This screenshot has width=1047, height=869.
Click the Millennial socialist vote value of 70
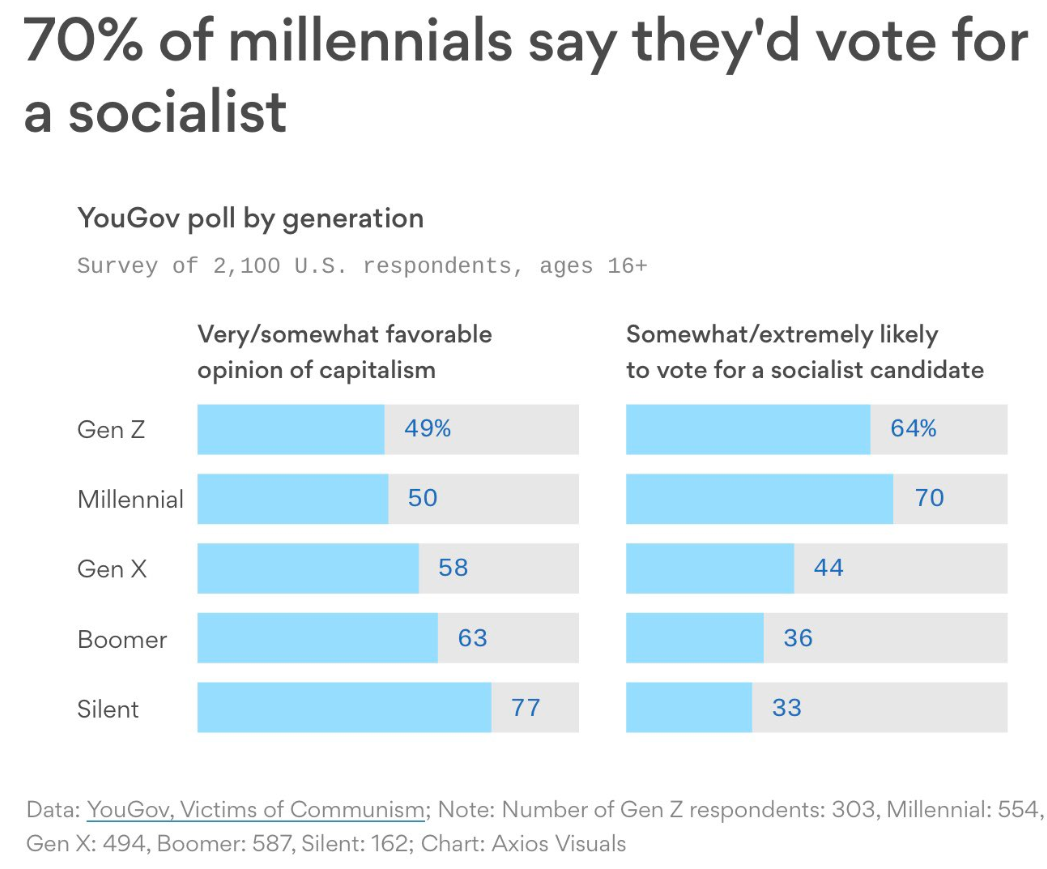pyautogui.click(x=929, y=498)
